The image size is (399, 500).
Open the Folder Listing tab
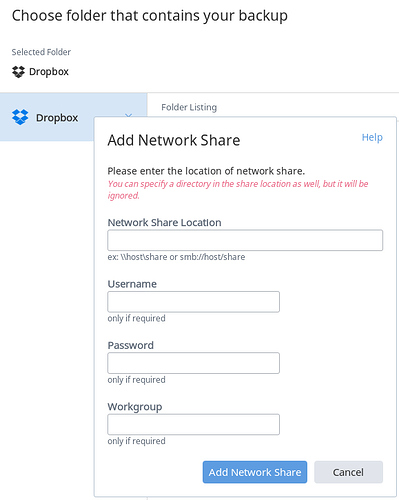pyautogui.click(x=189, y=107)
